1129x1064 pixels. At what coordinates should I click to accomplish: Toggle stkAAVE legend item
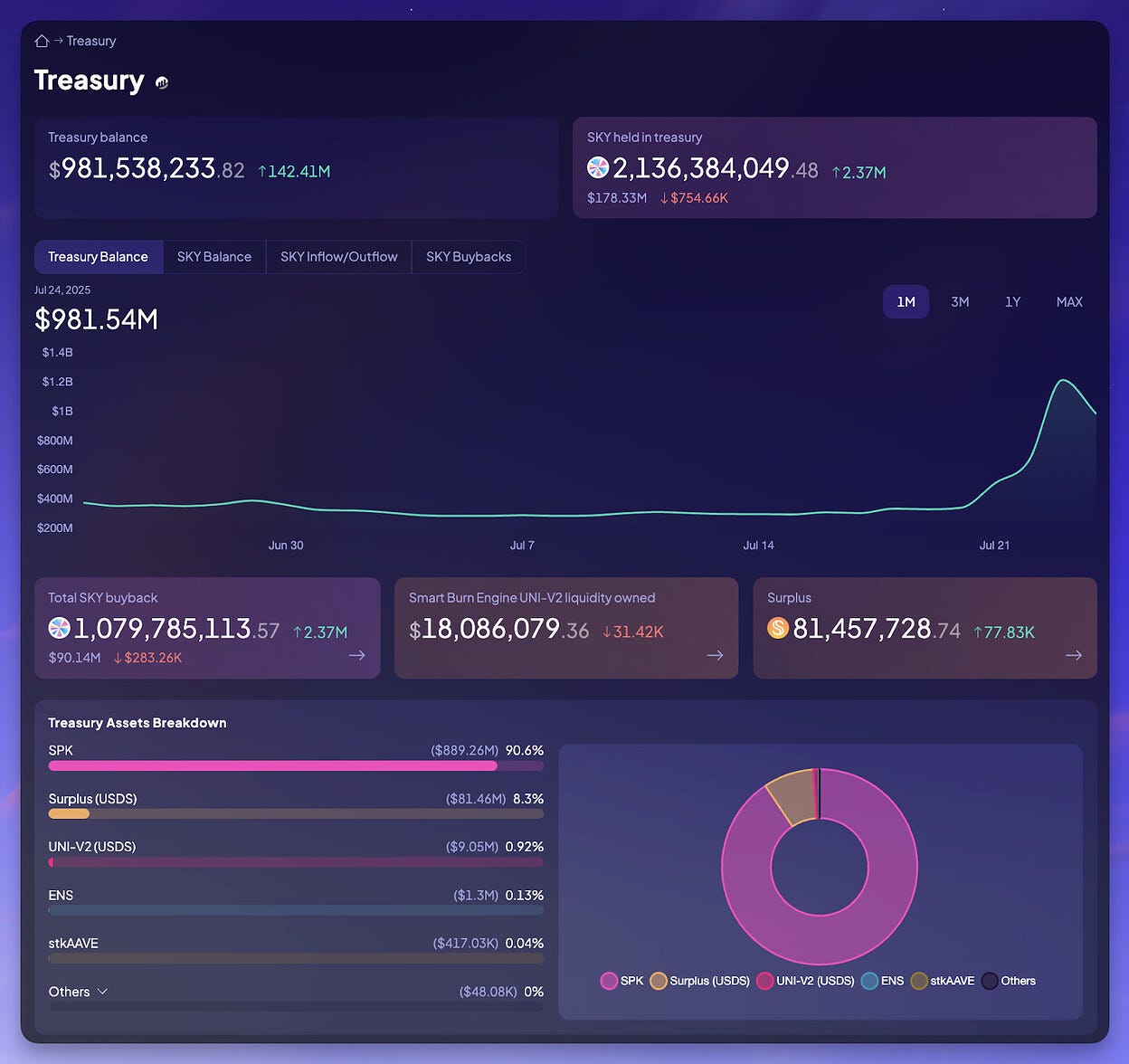click(943, 981)
